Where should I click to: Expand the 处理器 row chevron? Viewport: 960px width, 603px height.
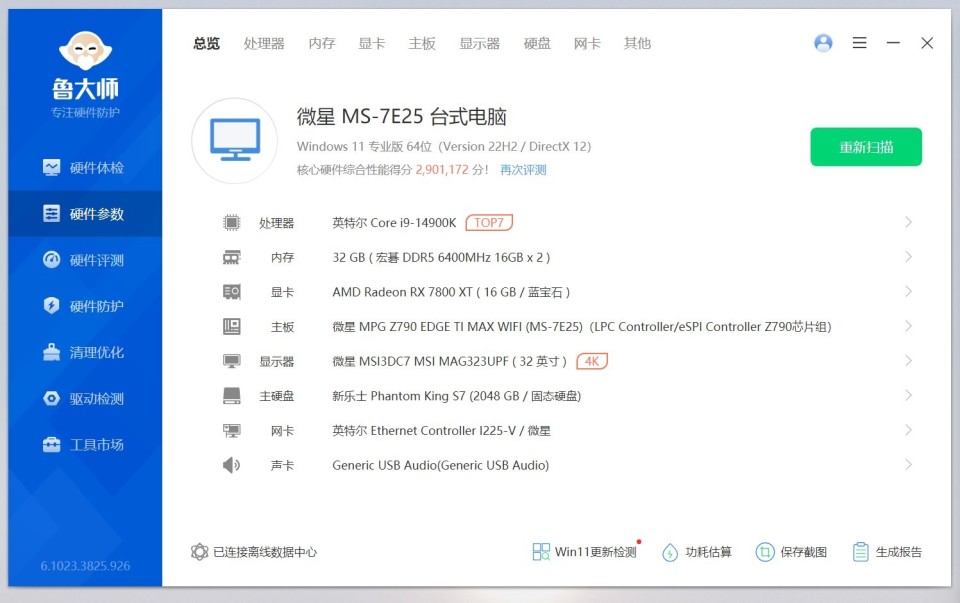[909, 222]
